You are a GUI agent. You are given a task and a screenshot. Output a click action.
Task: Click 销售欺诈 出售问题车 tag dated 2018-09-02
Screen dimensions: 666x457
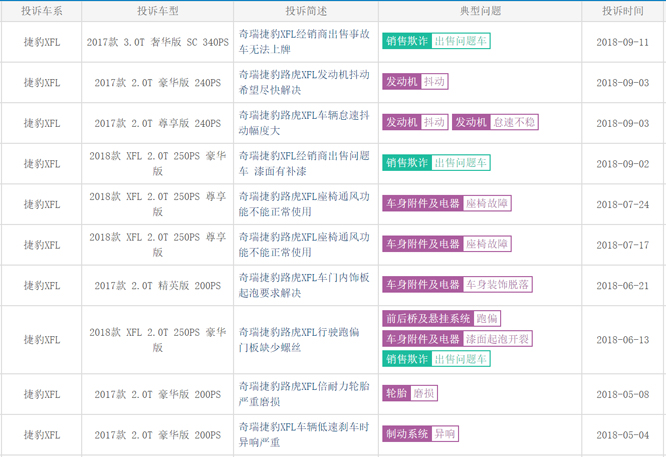click(436, 163)
